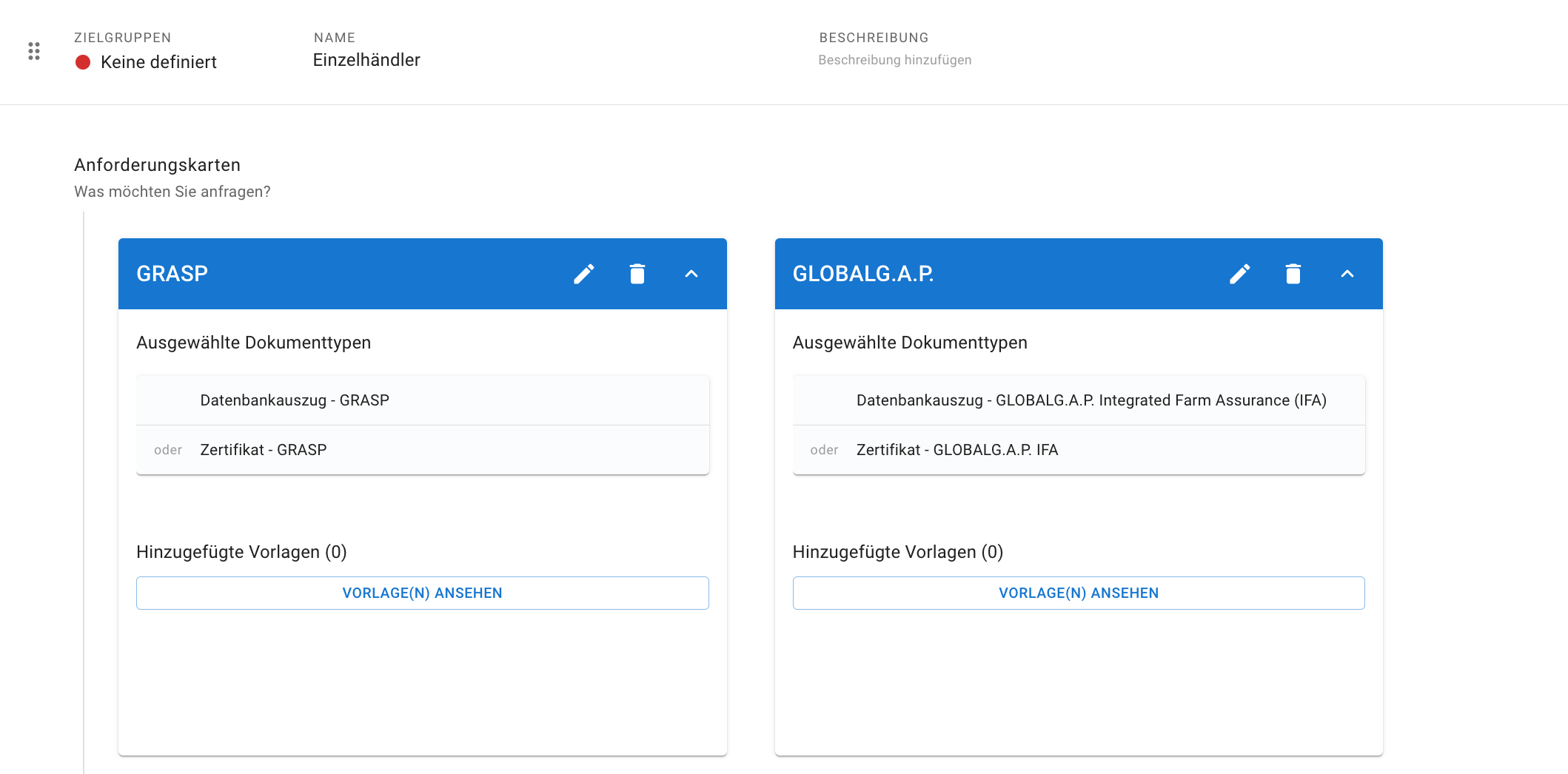Collapse the GLOBALG.A.P. card

1347,274
